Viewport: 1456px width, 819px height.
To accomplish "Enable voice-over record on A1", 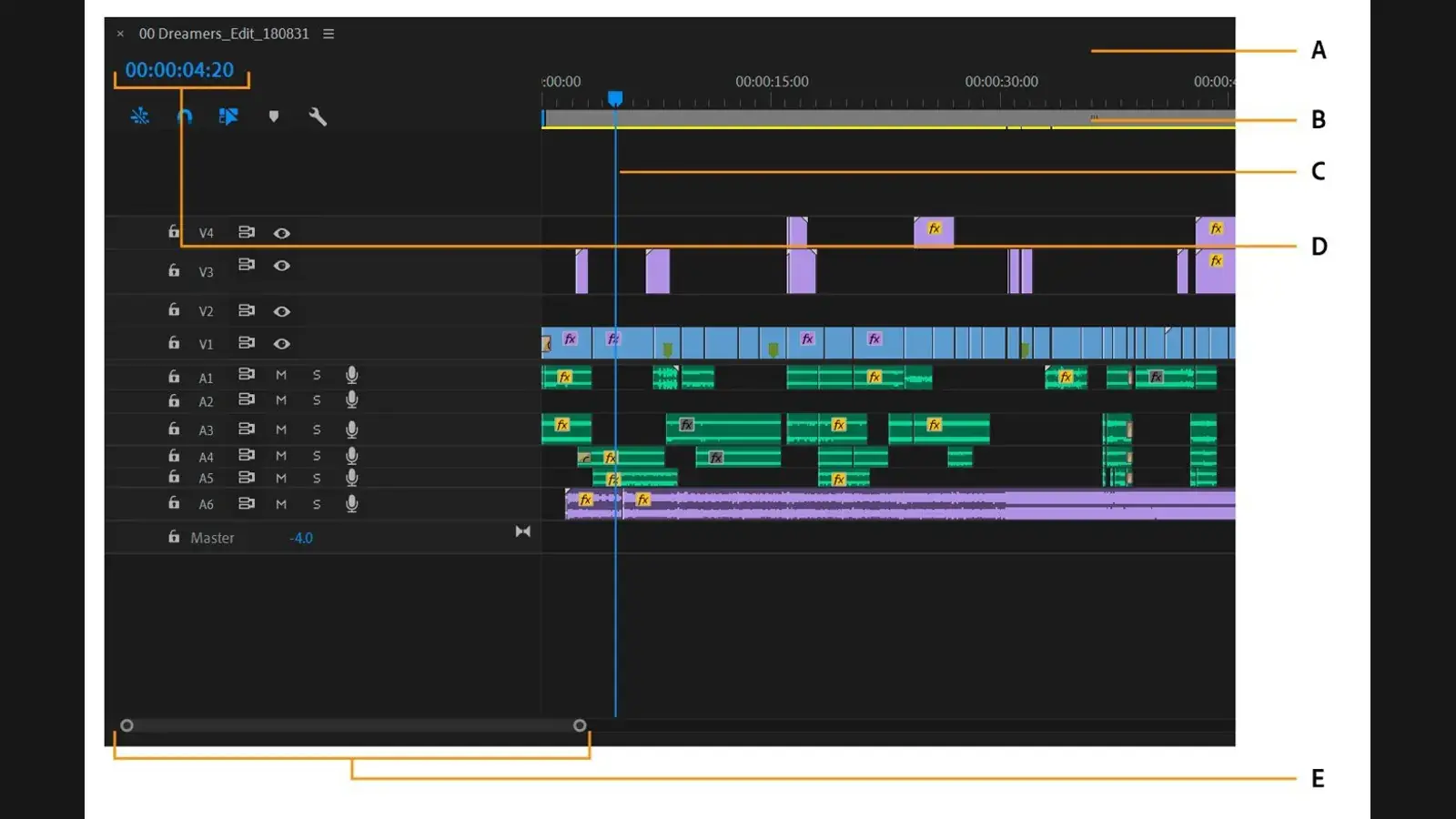I will [x=352, y=375].
